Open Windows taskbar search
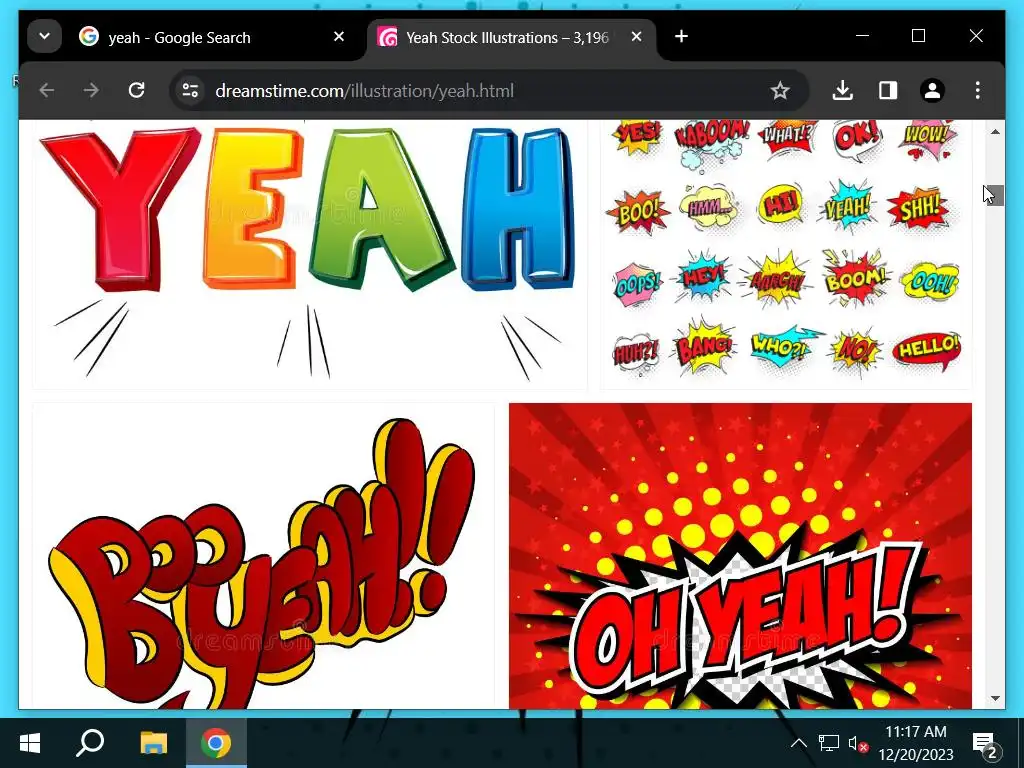 [x=91, y=743]
